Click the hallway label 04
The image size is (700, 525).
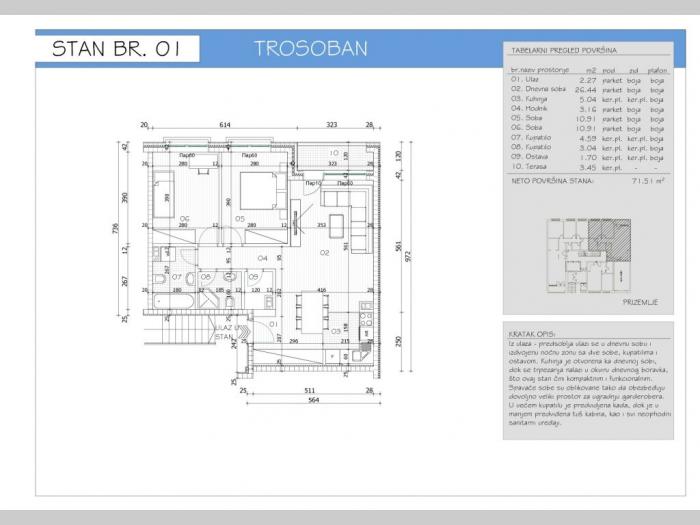pyautogui.click(x=262, y=258)
